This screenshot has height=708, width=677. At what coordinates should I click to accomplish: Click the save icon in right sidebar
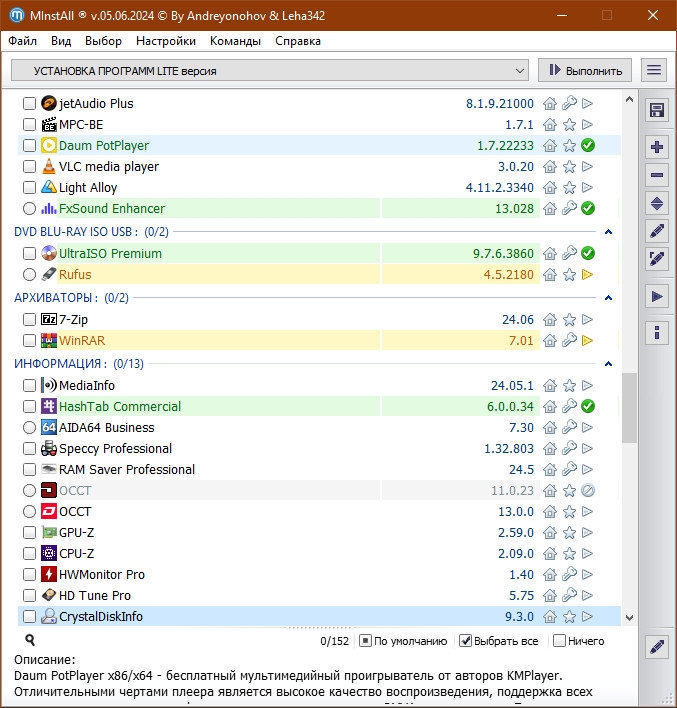[657, 110]
